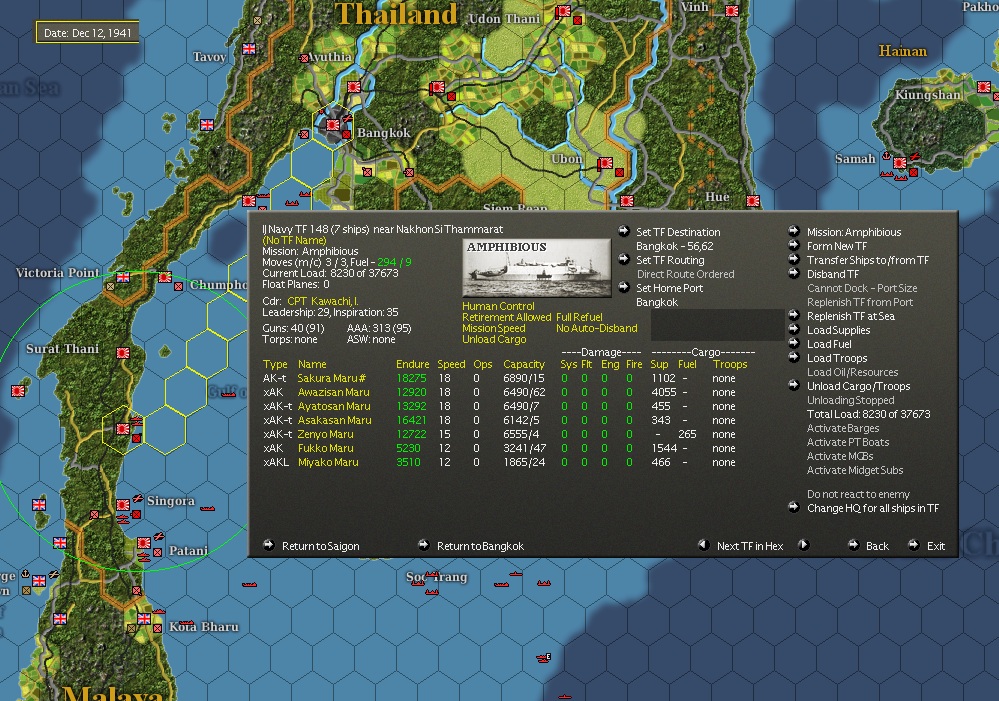Click British flag icon at Victoria Point
Screen dimensions: 999x701
(123, 277)
